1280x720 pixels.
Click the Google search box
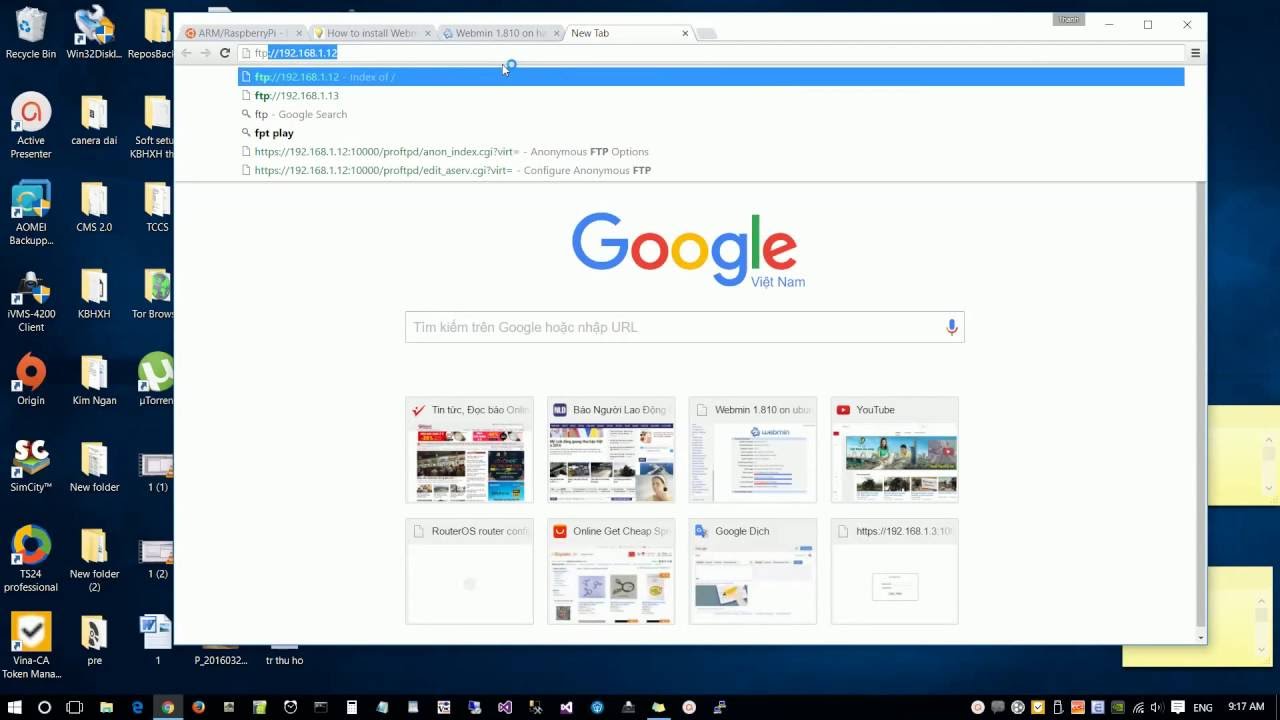pyautogui.click(x=684, y=327)
